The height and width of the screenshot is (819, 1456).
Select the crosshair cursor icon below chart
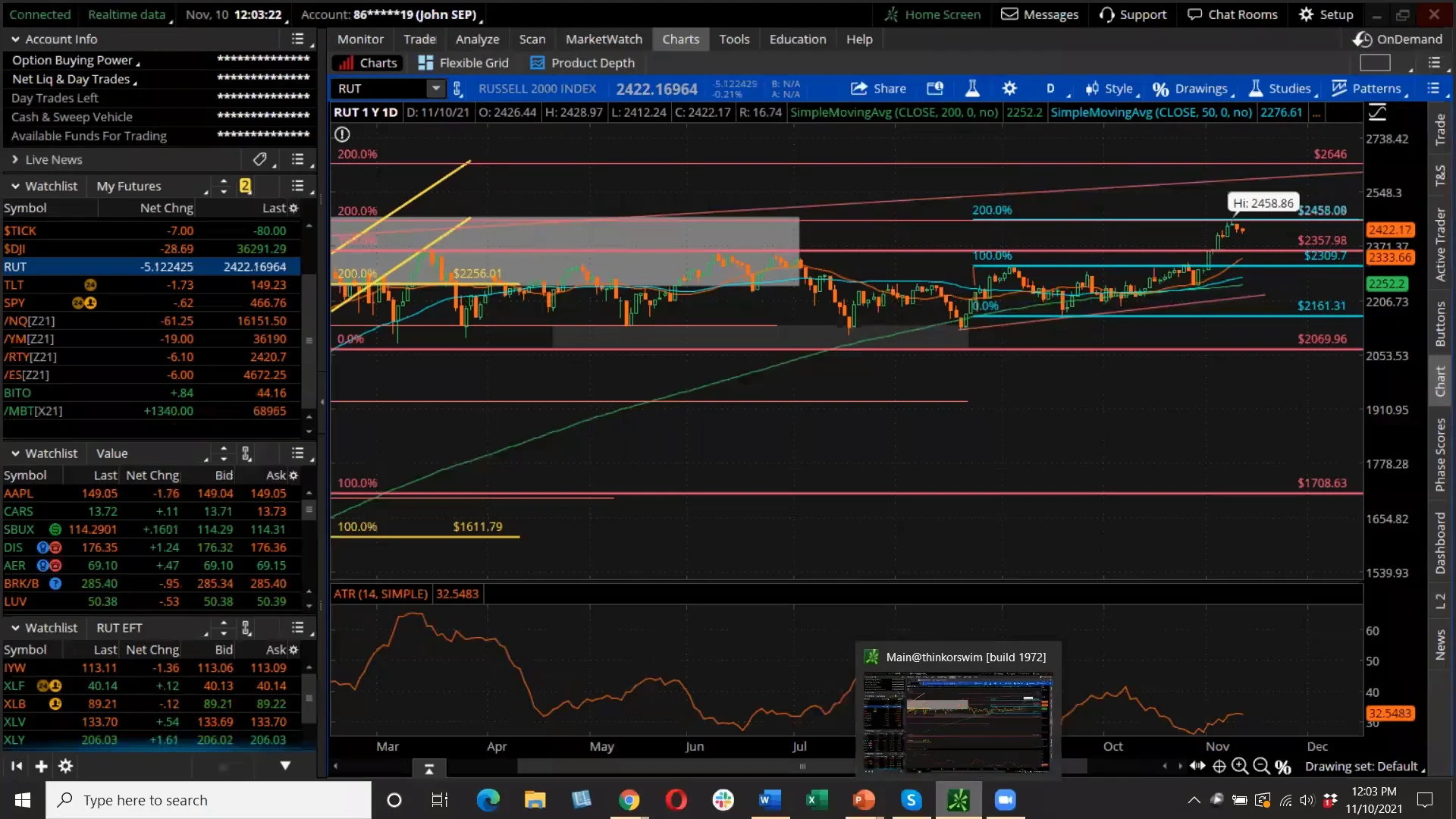(1219, 766)
